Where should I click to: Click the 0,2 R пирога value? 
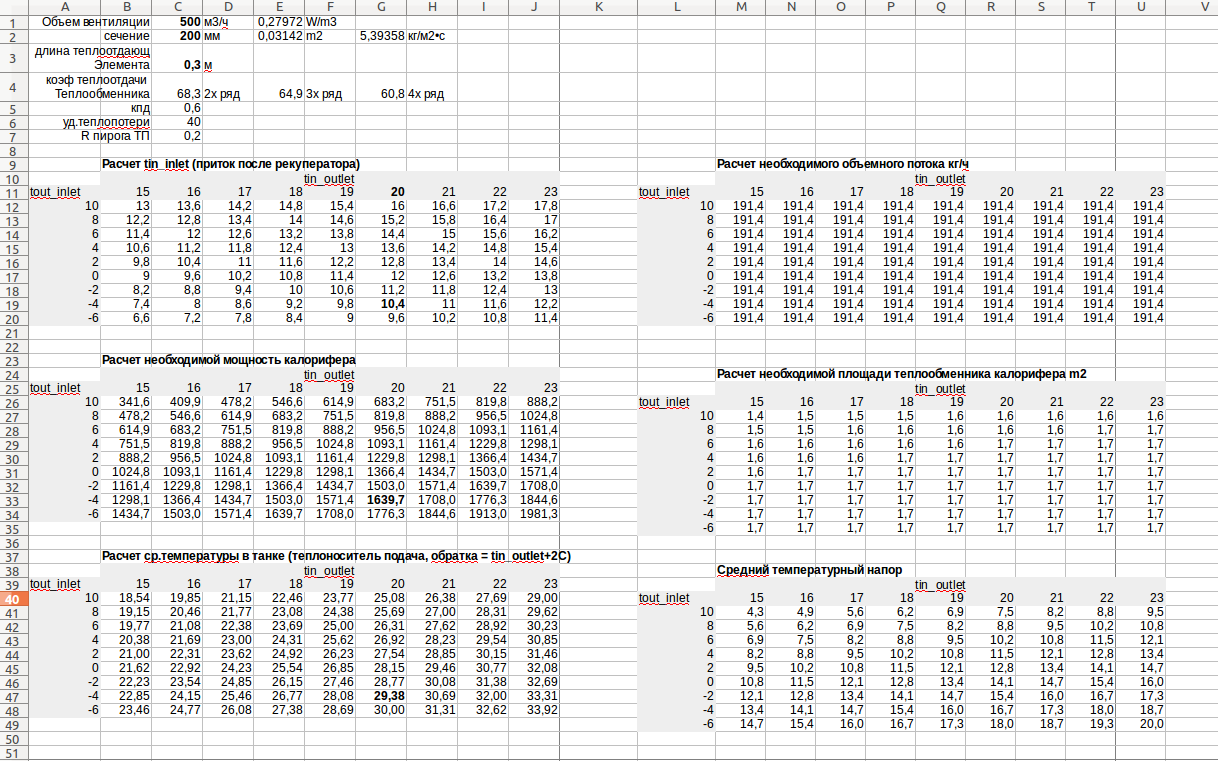coord(192,136)
